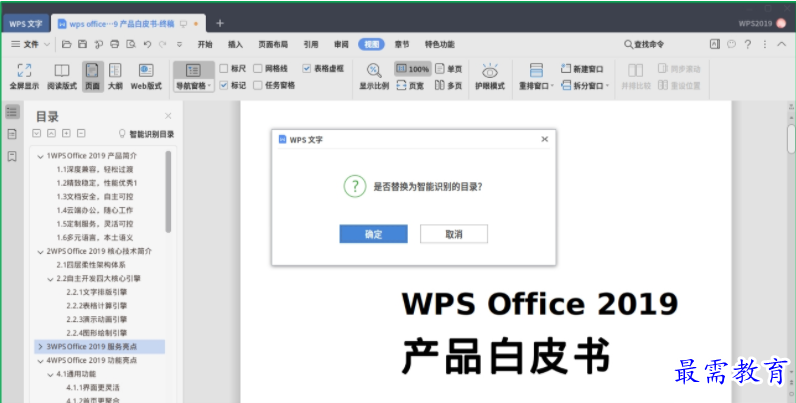Add a new document tab with plus
This screenshot has width=796, height=403.
pyautogui.click(x=220, y=23)
